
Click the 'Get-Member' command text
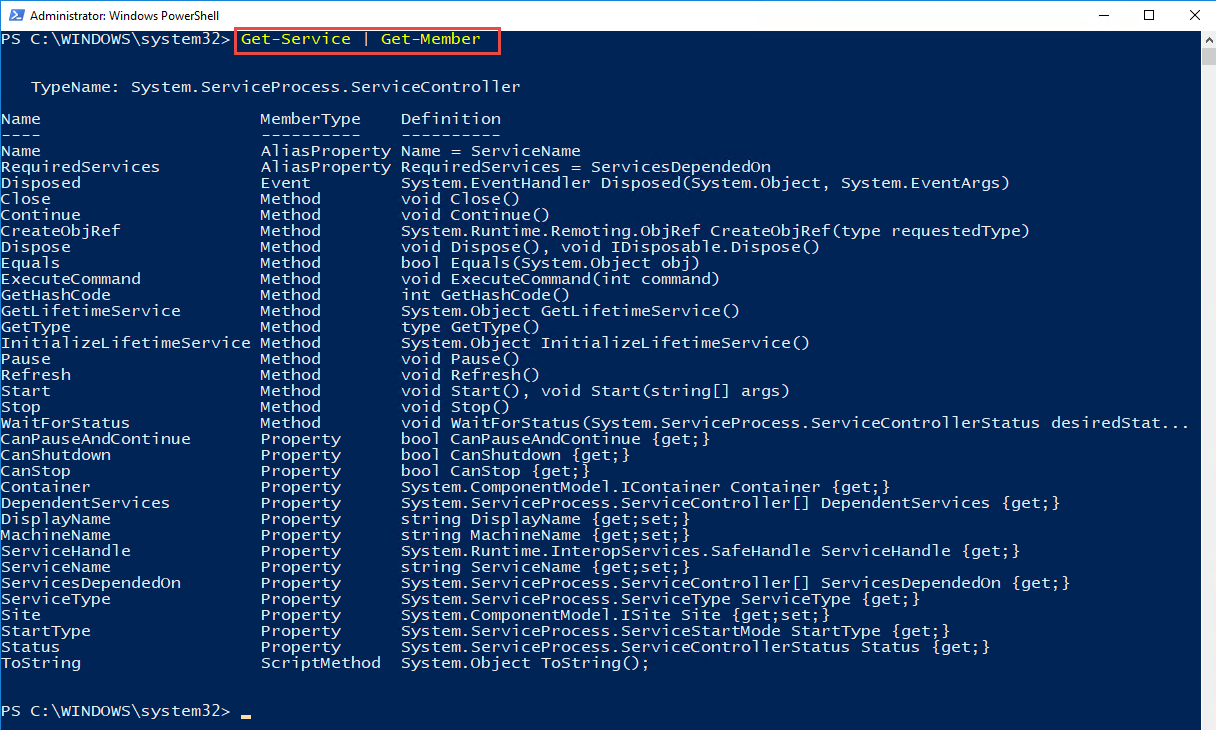pyautogui.click(x=431, y=39)
